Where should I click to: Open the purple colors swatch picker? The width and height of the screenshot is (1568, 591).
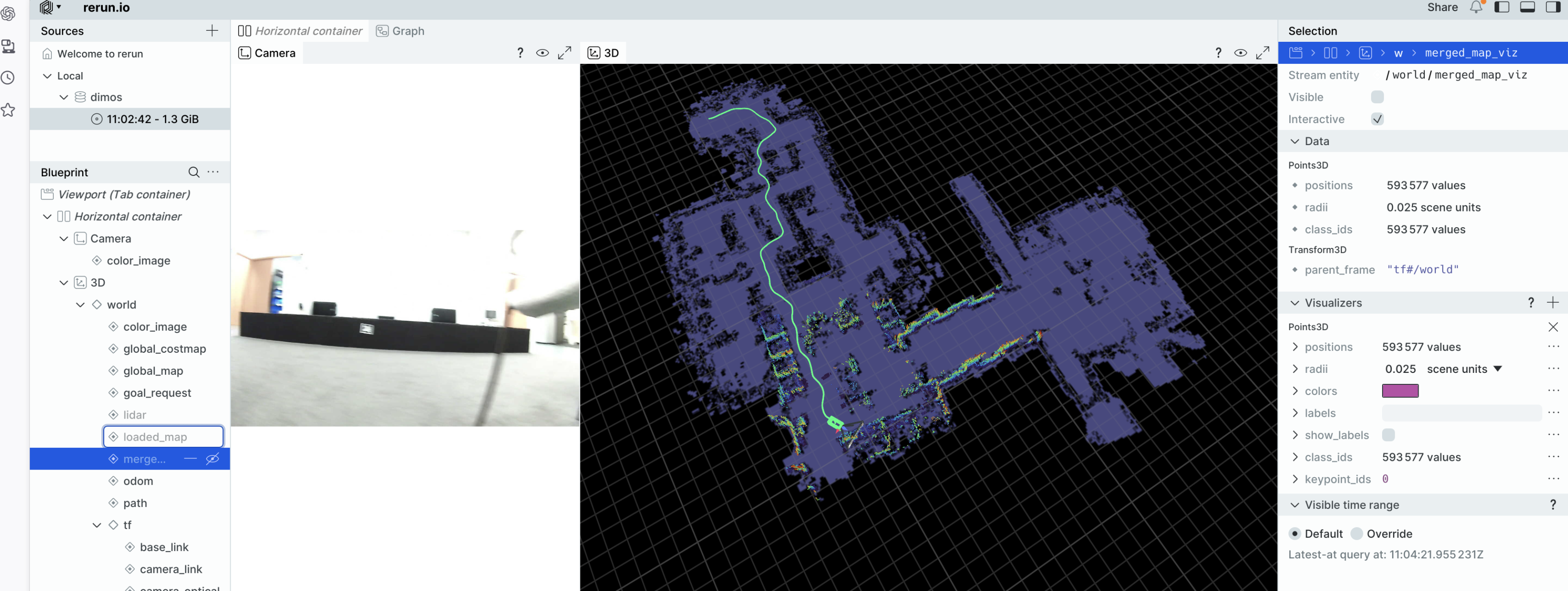pyautogui.click(x=1400, y=391)
